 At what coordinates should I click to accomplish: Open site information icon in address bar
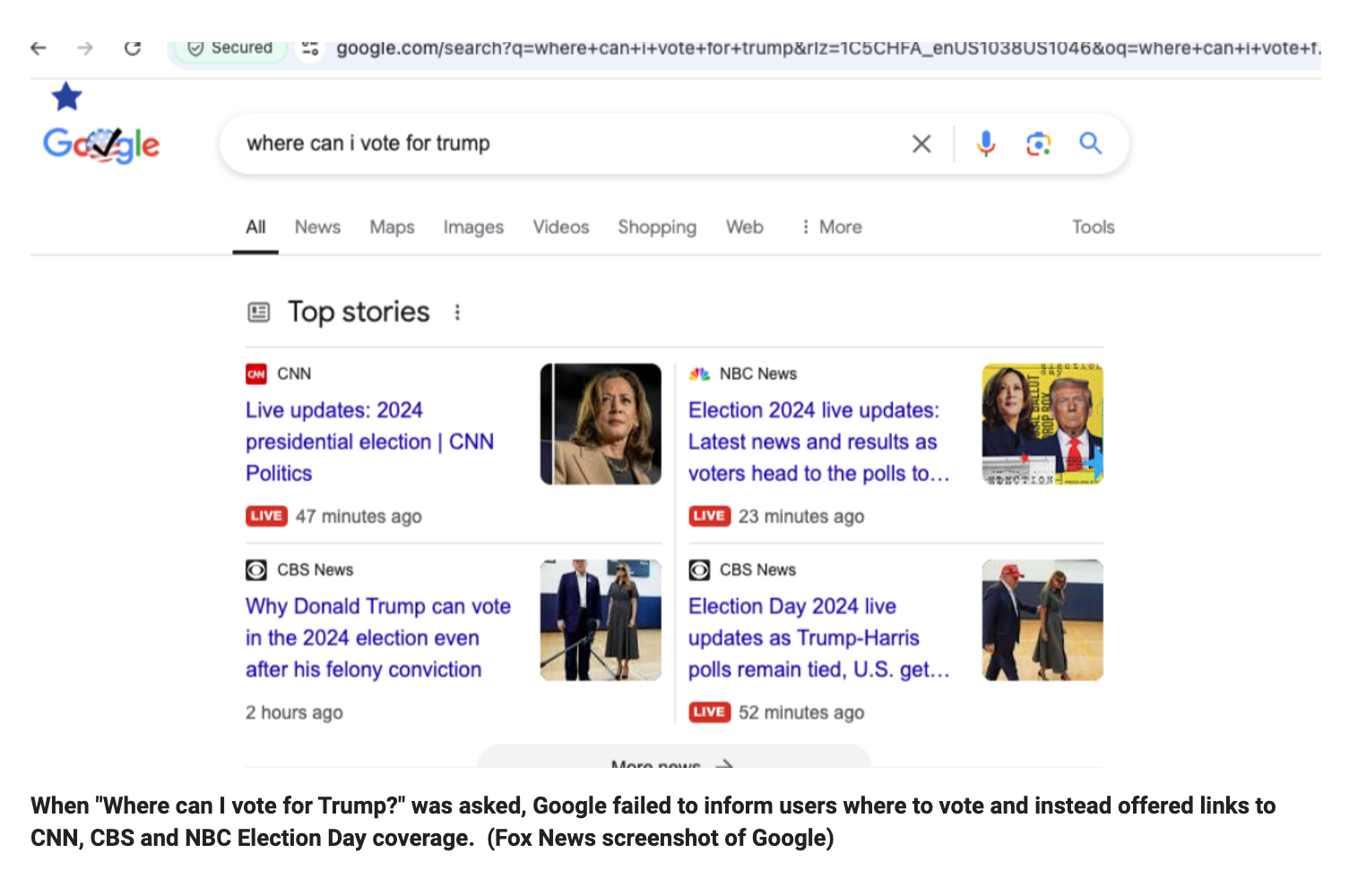click(x=310, y=48)
